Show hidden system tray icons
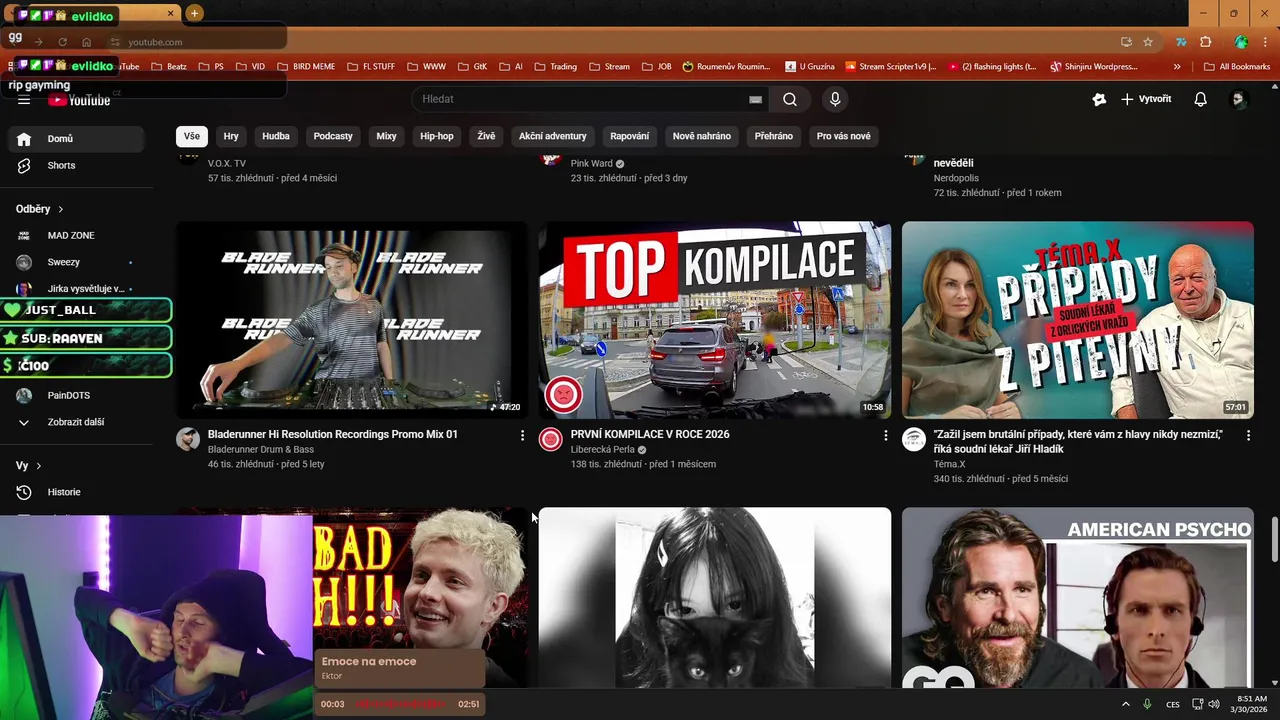This screenshot has height=720, width=1280. [x=1126, y=704]
